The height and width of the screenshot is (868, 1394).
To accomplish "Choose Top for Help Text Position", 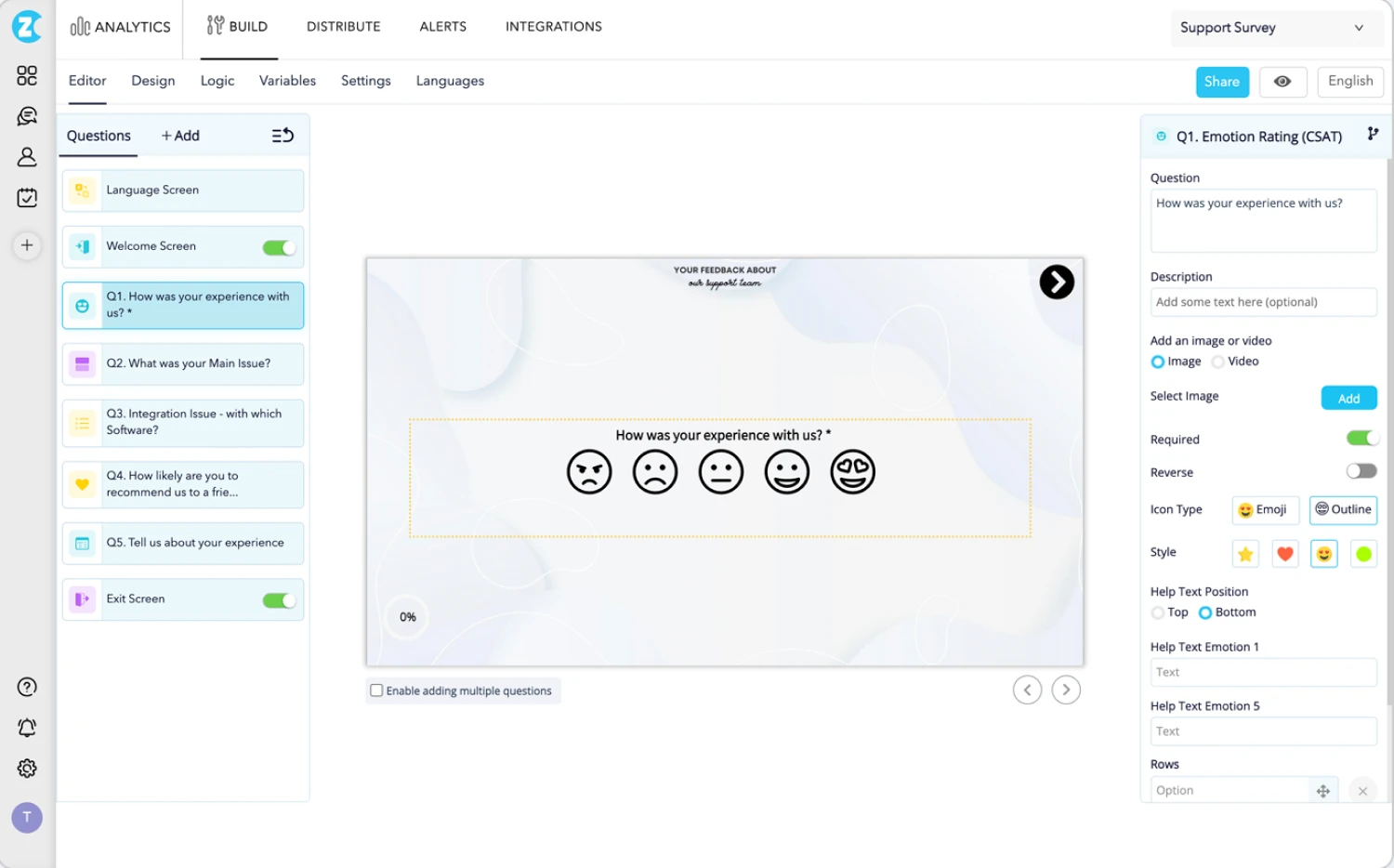I will (x=1158, y=612).
